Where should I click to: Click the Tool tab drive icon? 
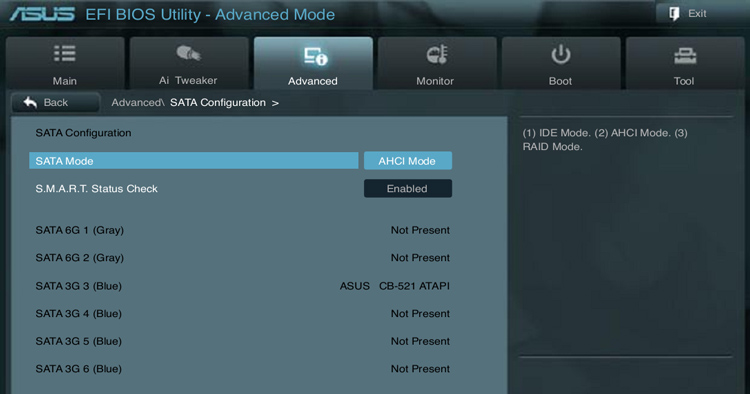click(685, 56)
